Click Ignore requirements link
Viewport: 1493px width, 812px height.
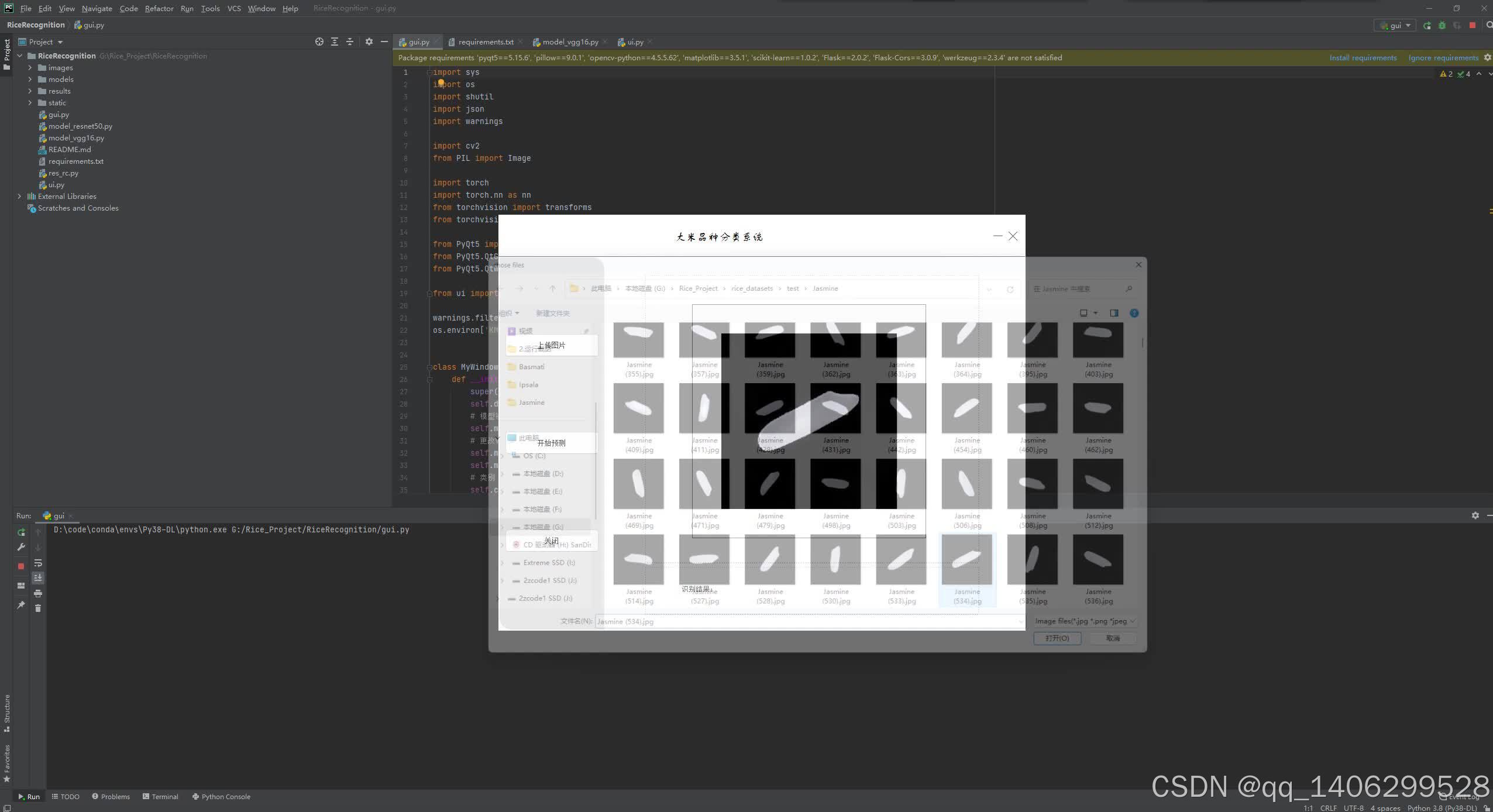click(x=1443, y=57)
